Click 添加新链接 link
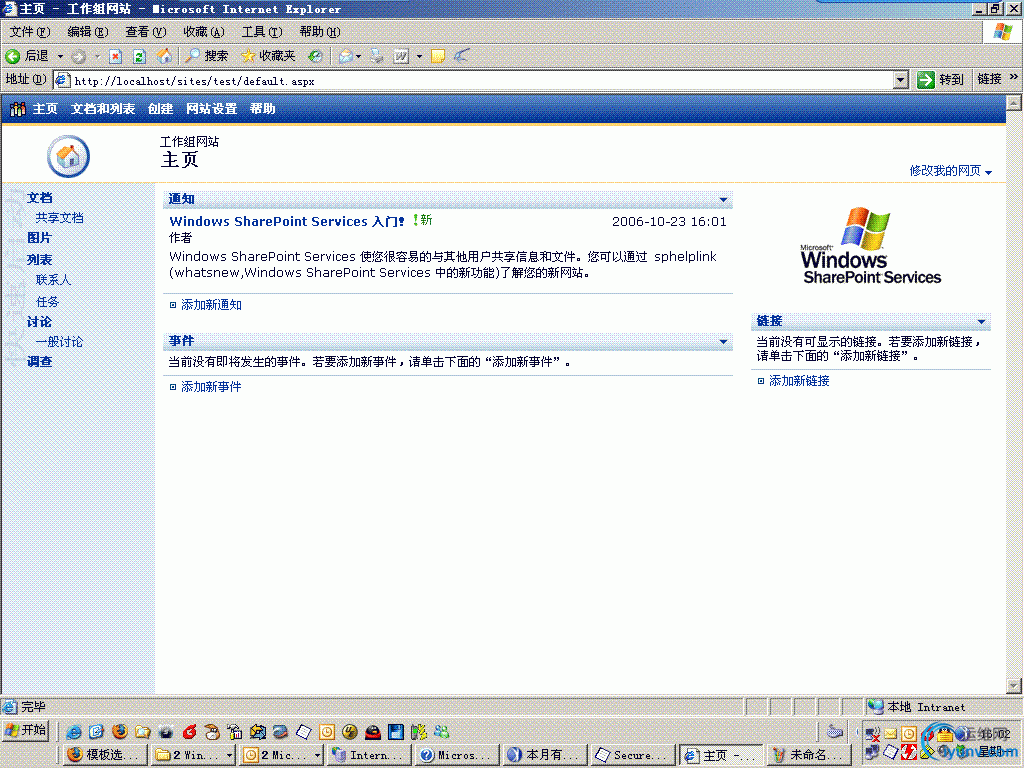1024x768 pixels. [x=799, y=381]
